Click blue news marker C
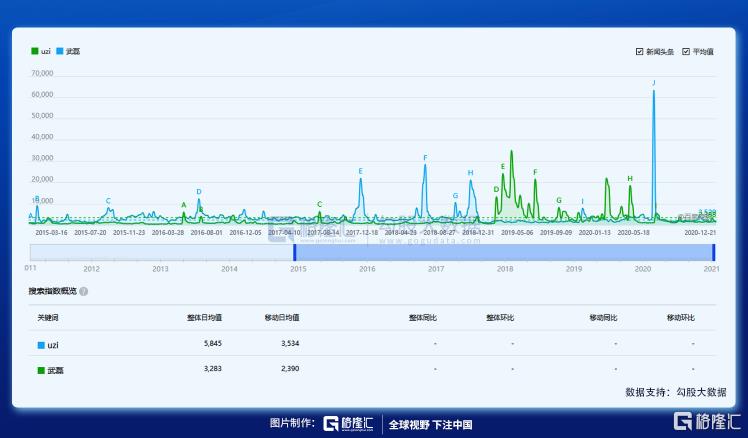Screen dimensions: 748x438 [108, 201]
